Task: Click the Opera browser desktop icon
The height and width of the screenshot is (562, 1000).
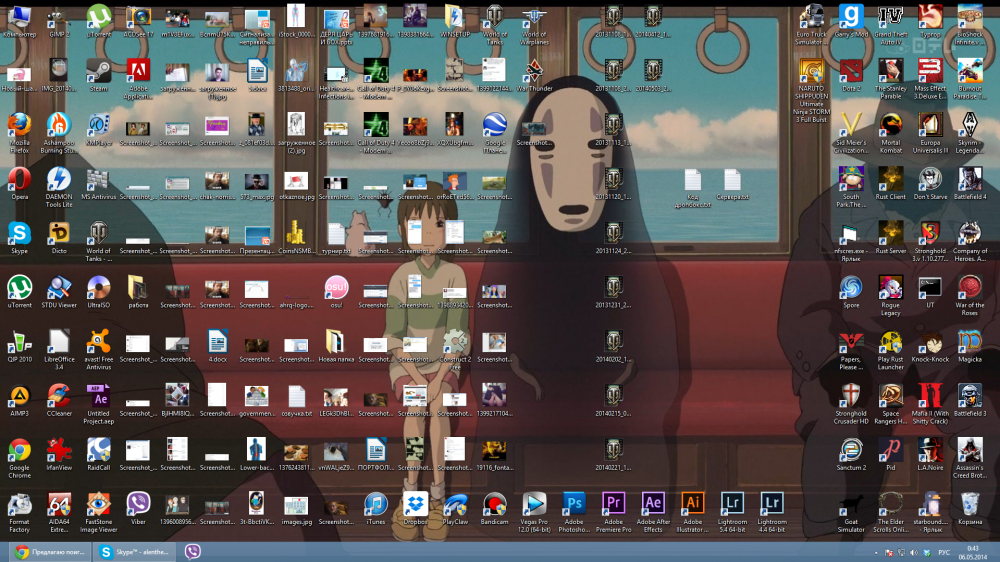Action: tap(19, 184)
